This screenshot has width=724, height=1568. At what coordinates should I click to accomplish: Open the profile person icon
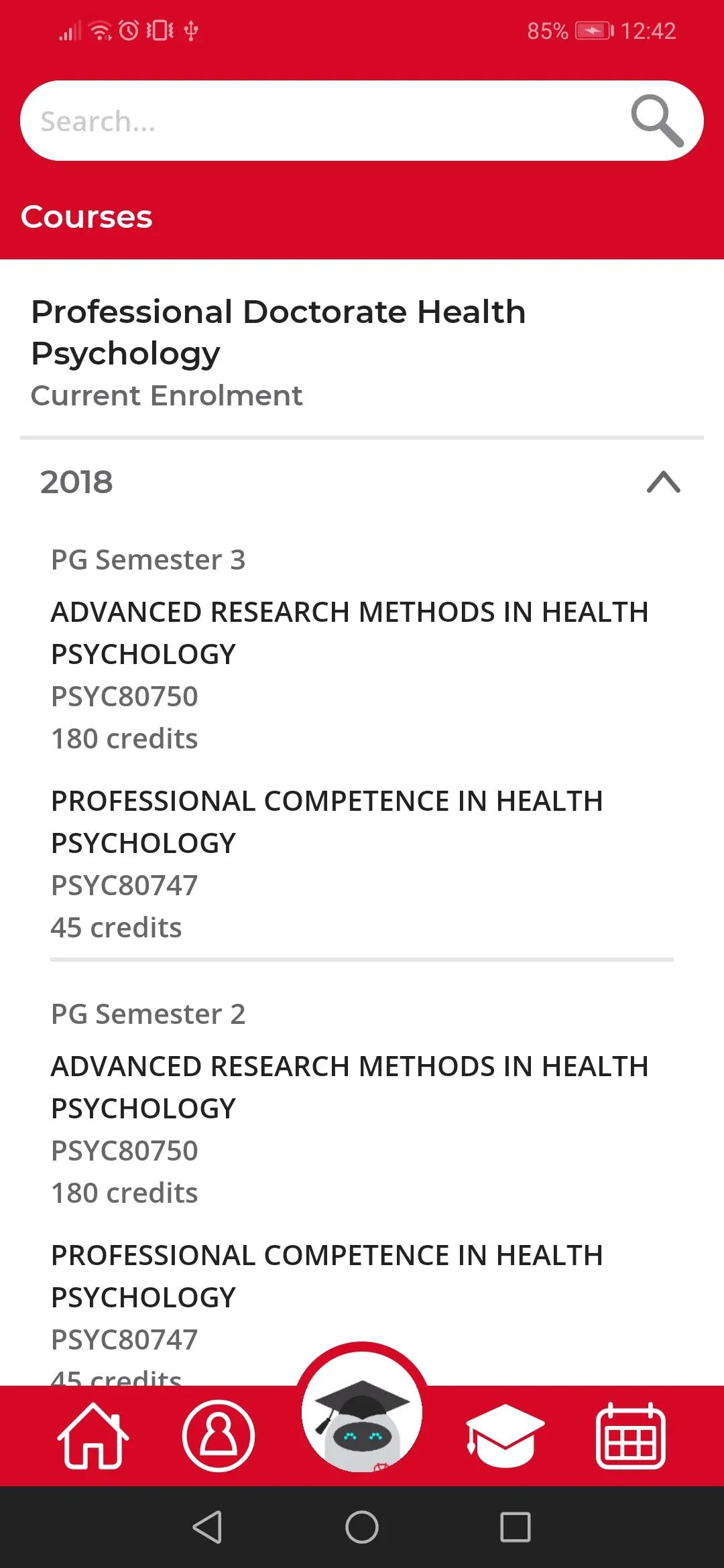(x=219, y=1436)
